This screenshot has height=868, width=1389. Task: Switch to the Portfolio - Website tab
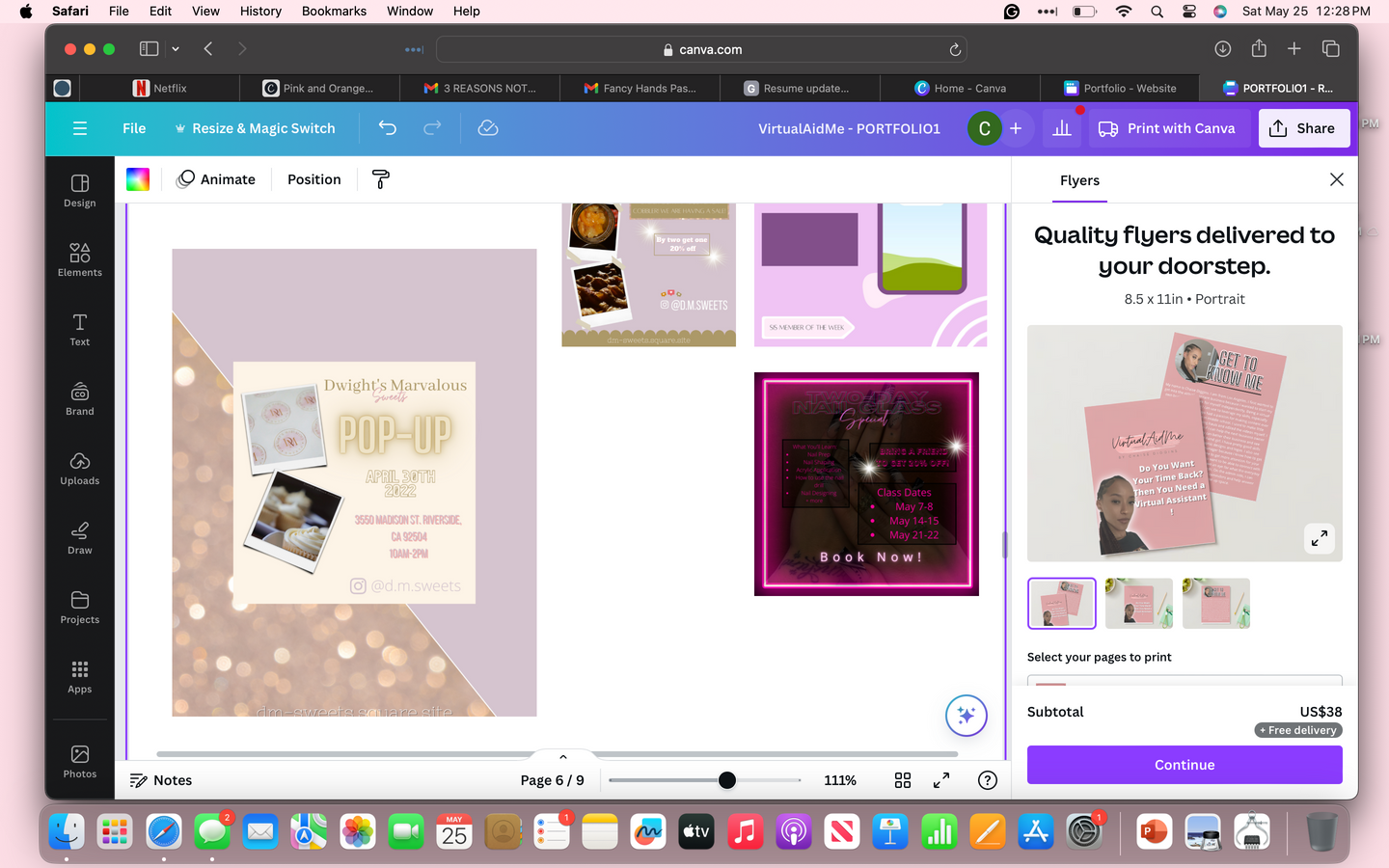point(1120,88)
